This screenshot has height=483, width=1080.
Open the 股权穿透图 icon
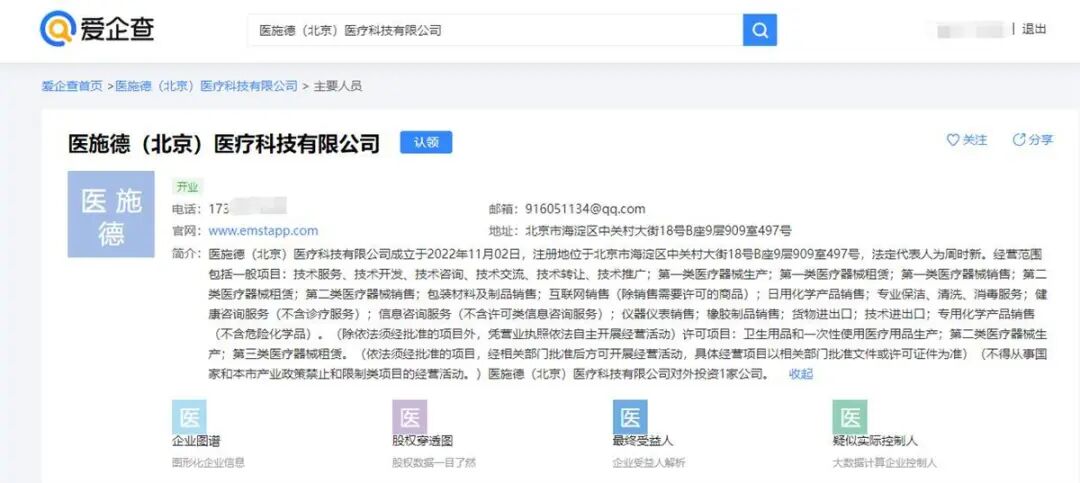(x=409, y=417)
